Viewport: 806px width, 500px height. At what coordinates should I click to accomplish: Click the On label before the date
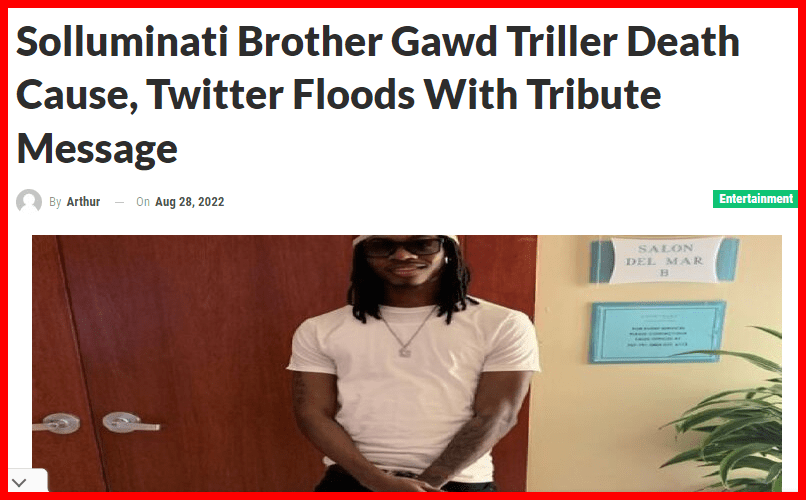coord(143,202)
